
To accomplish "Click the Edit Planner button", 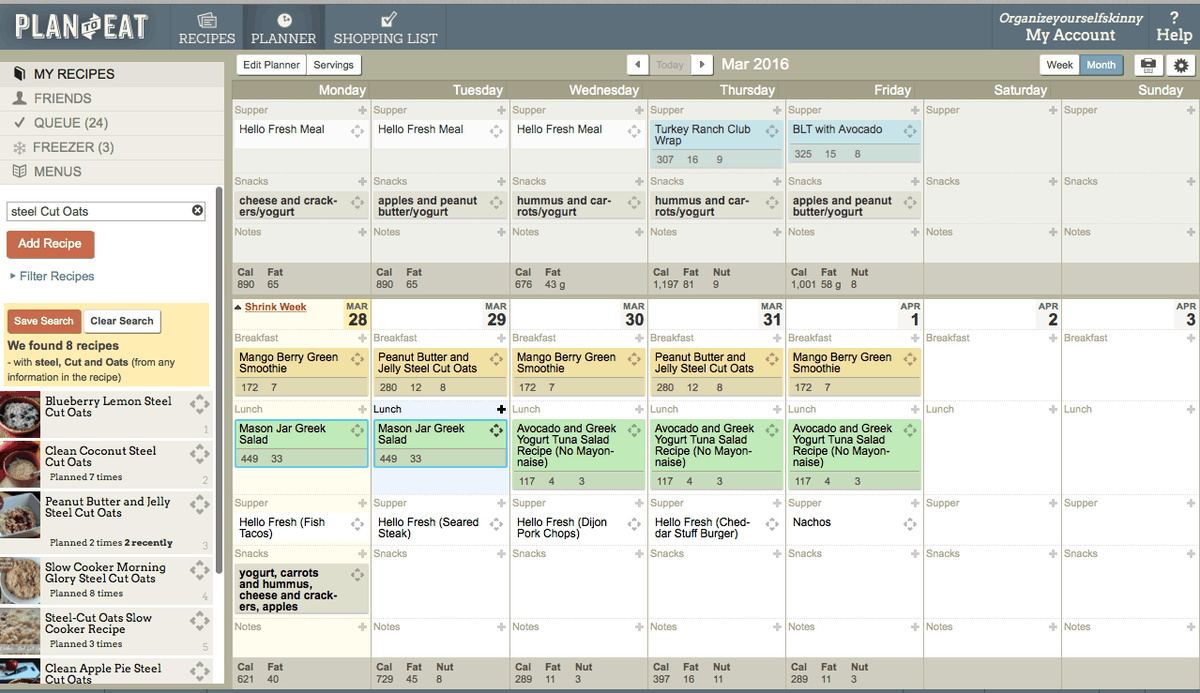I will (x=271, y=65).
